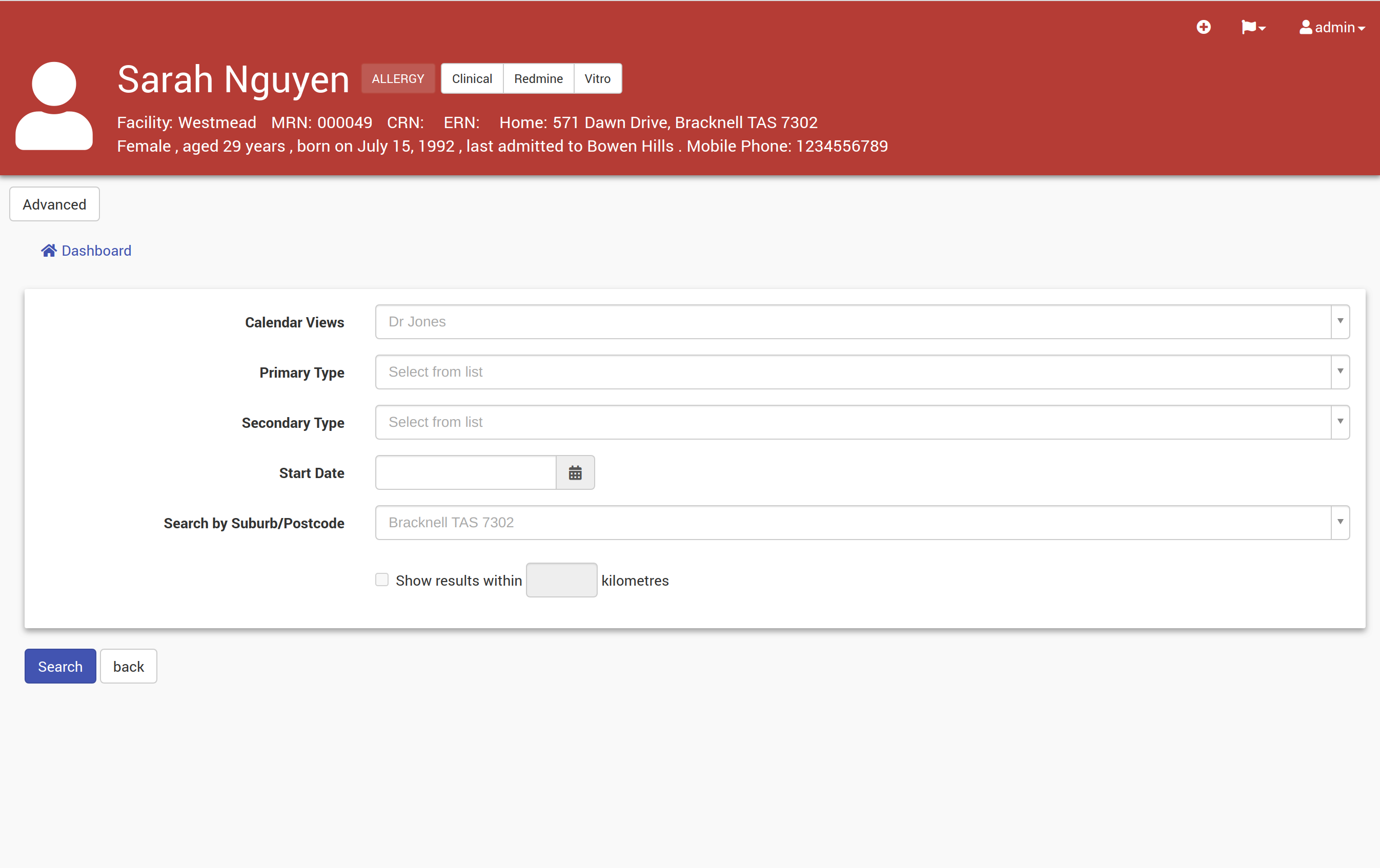Image resolution: width=1380 pixels, height=868 pixels.
Task: Switch to the Clinical tab
Action: (472, 78)
